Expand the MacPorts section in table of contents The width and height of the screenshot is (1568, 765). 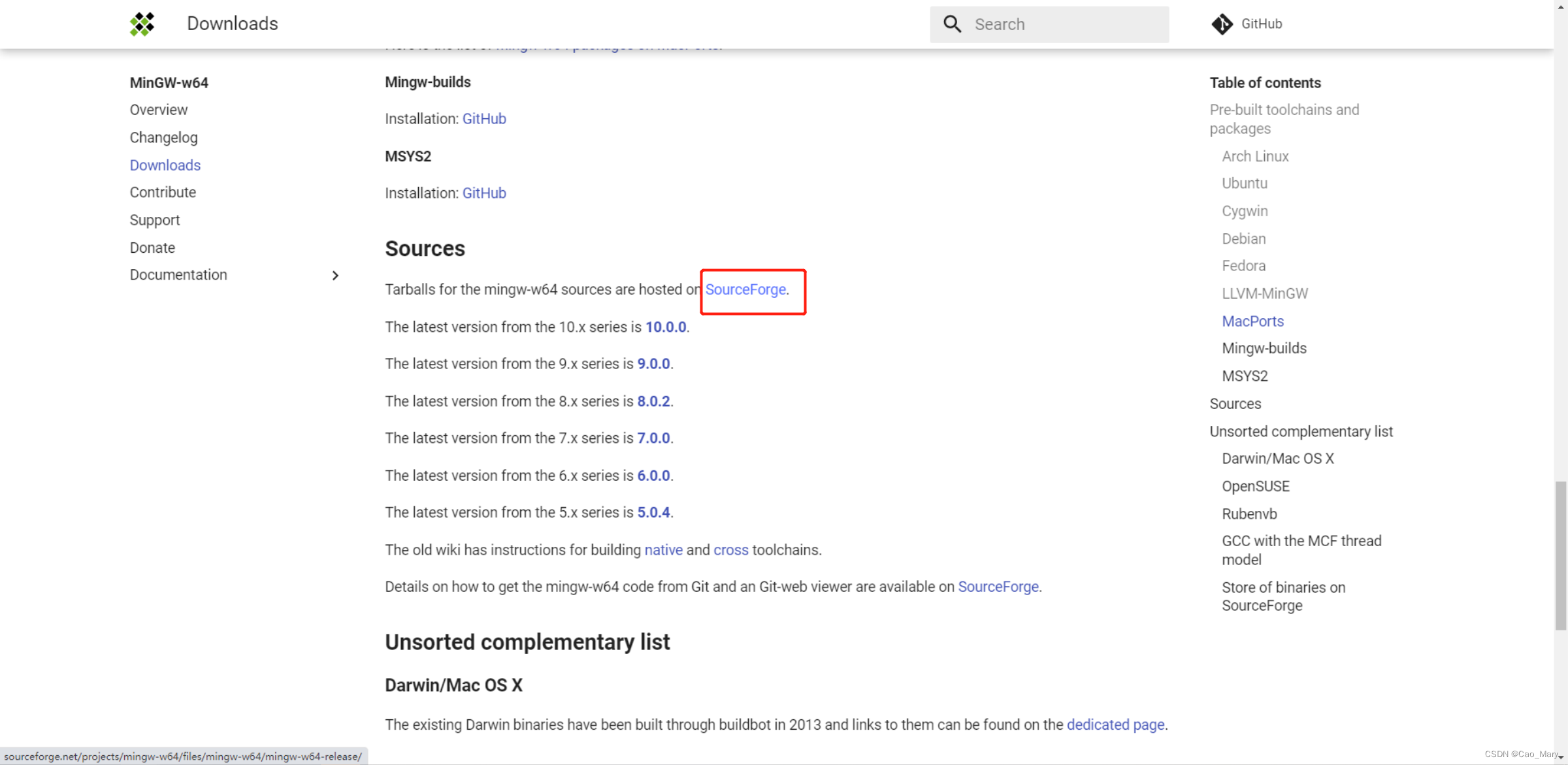tap(1252, 320)
